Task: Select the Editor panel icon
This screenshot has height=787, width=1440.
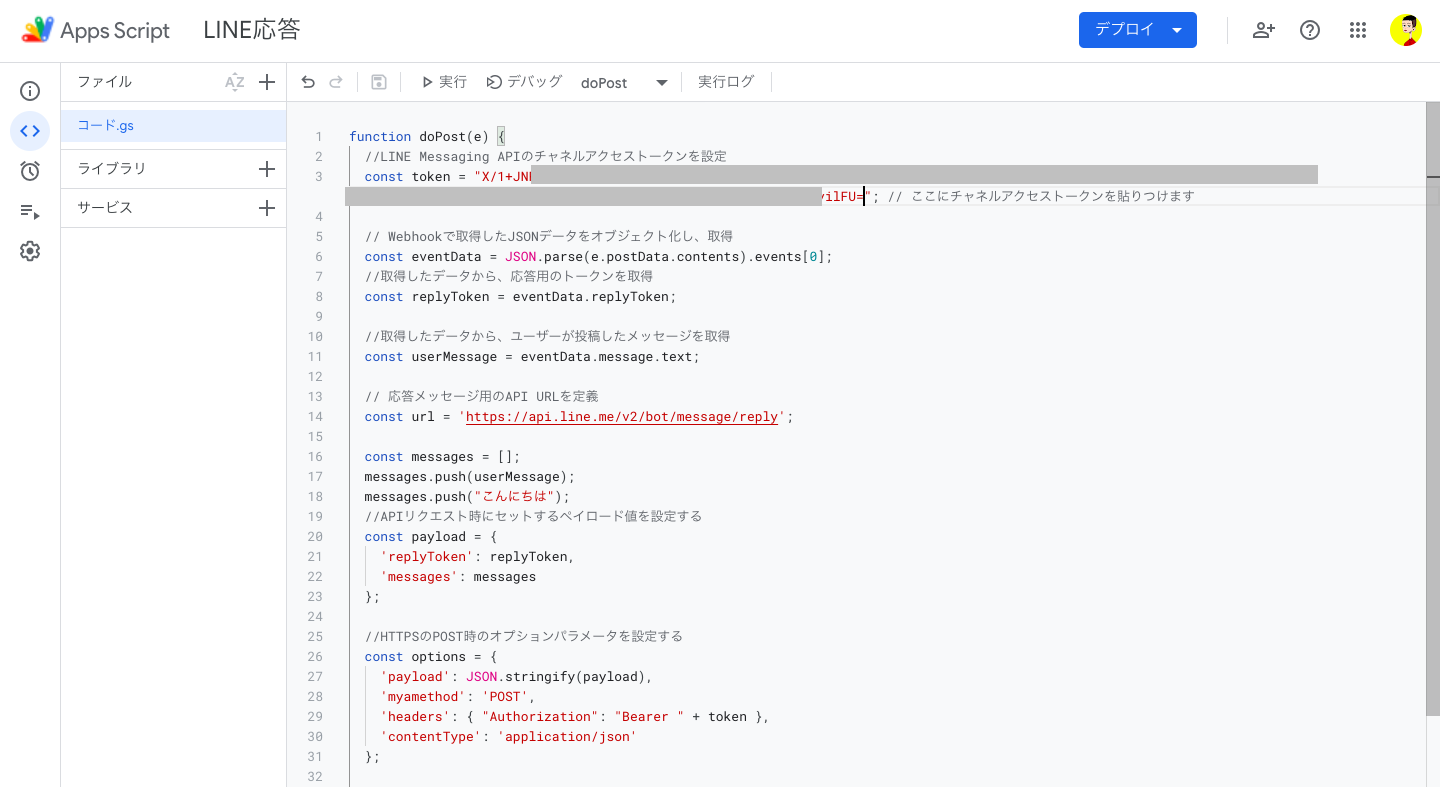Action: (x=29, y=130)
